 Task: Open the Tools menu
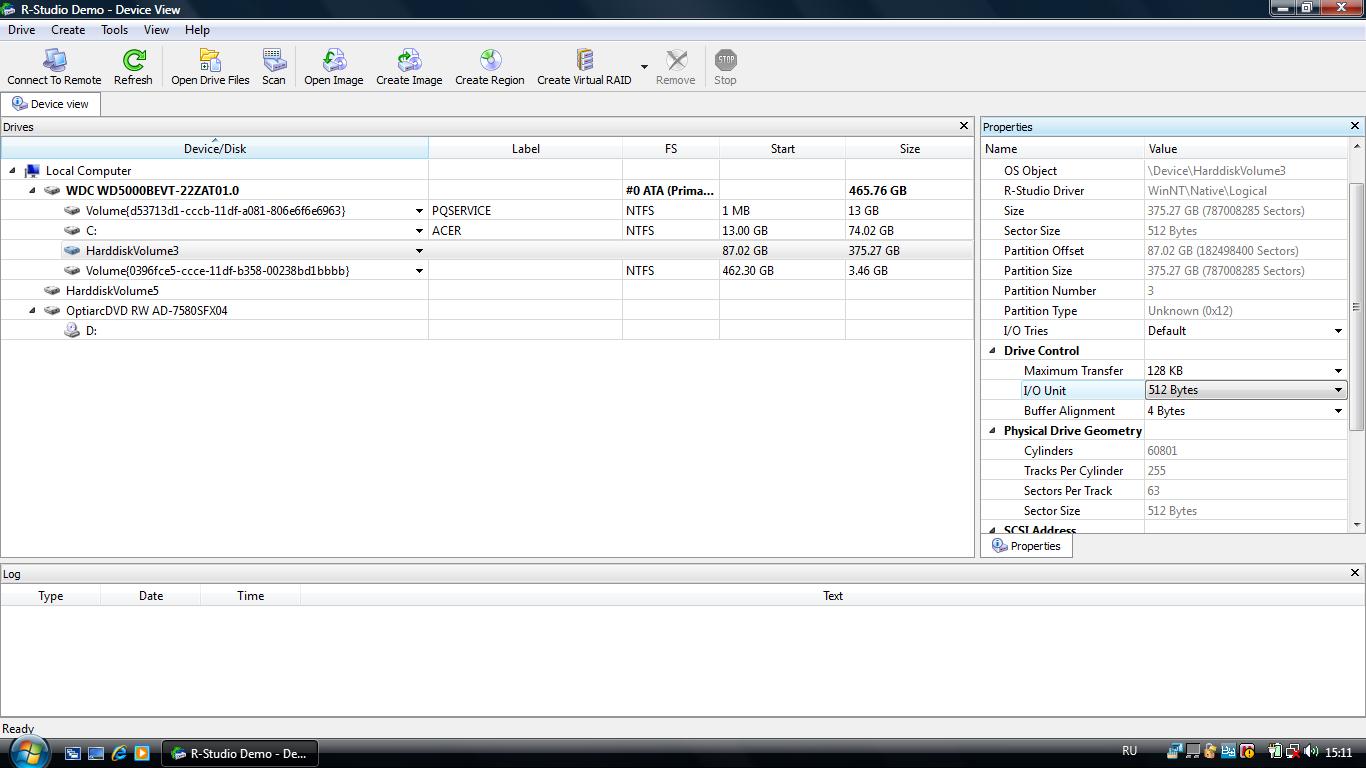coord(114,30)
